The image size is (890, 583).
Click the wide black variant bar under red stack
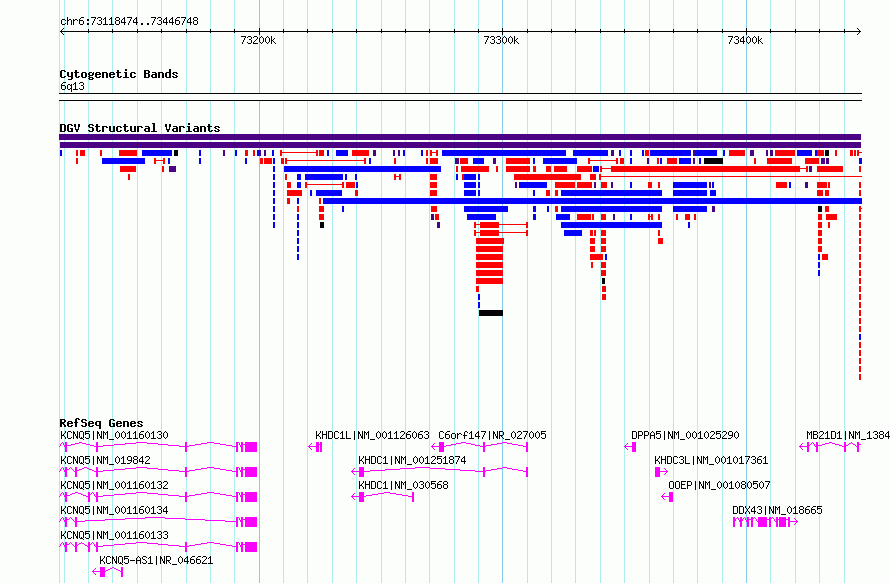point(491,313)
